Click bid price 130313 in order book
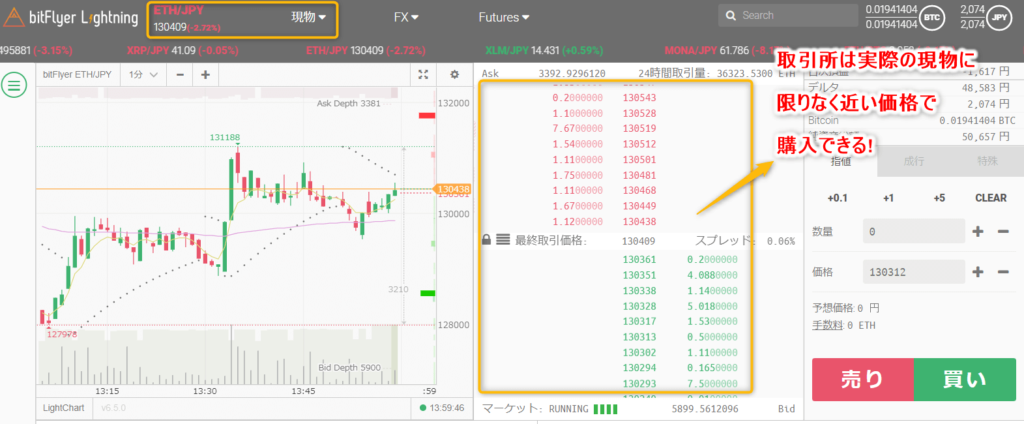Screen dimensions: 1024x424 [x=639, y=337]
